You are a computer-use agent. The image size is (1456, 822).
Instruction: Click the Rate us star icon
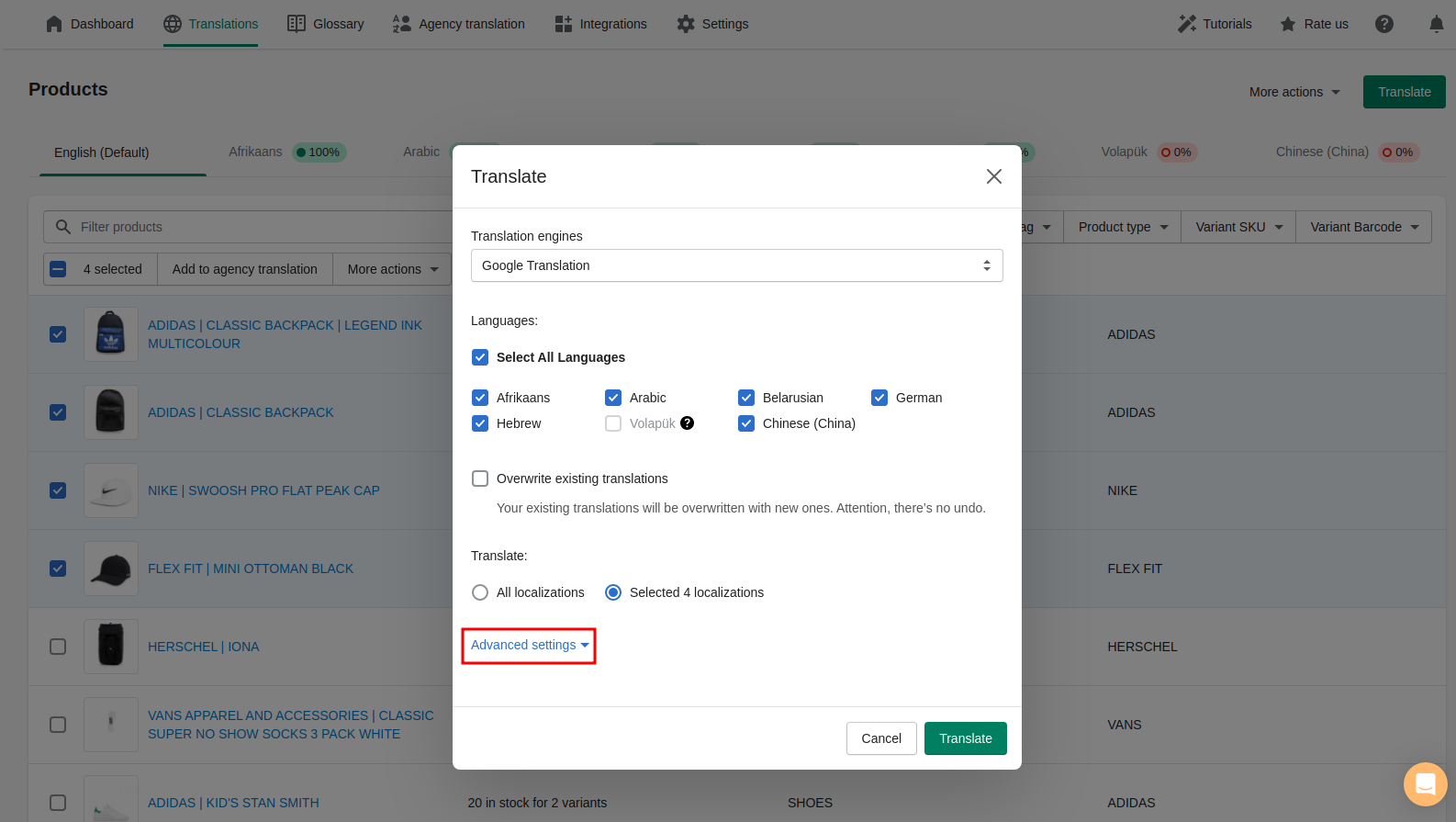pyautogui.click(x=1288, y=24)
